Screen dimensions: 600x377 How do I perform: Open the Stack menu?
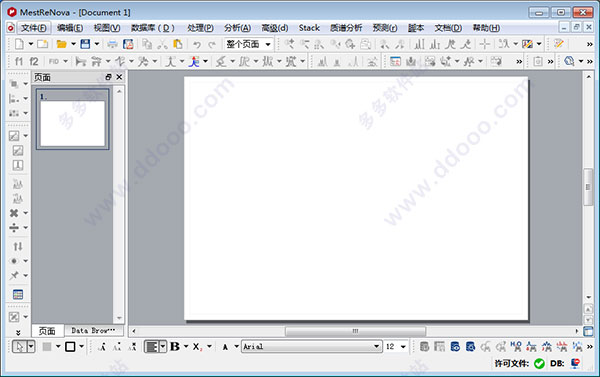[x=309, y=28]
